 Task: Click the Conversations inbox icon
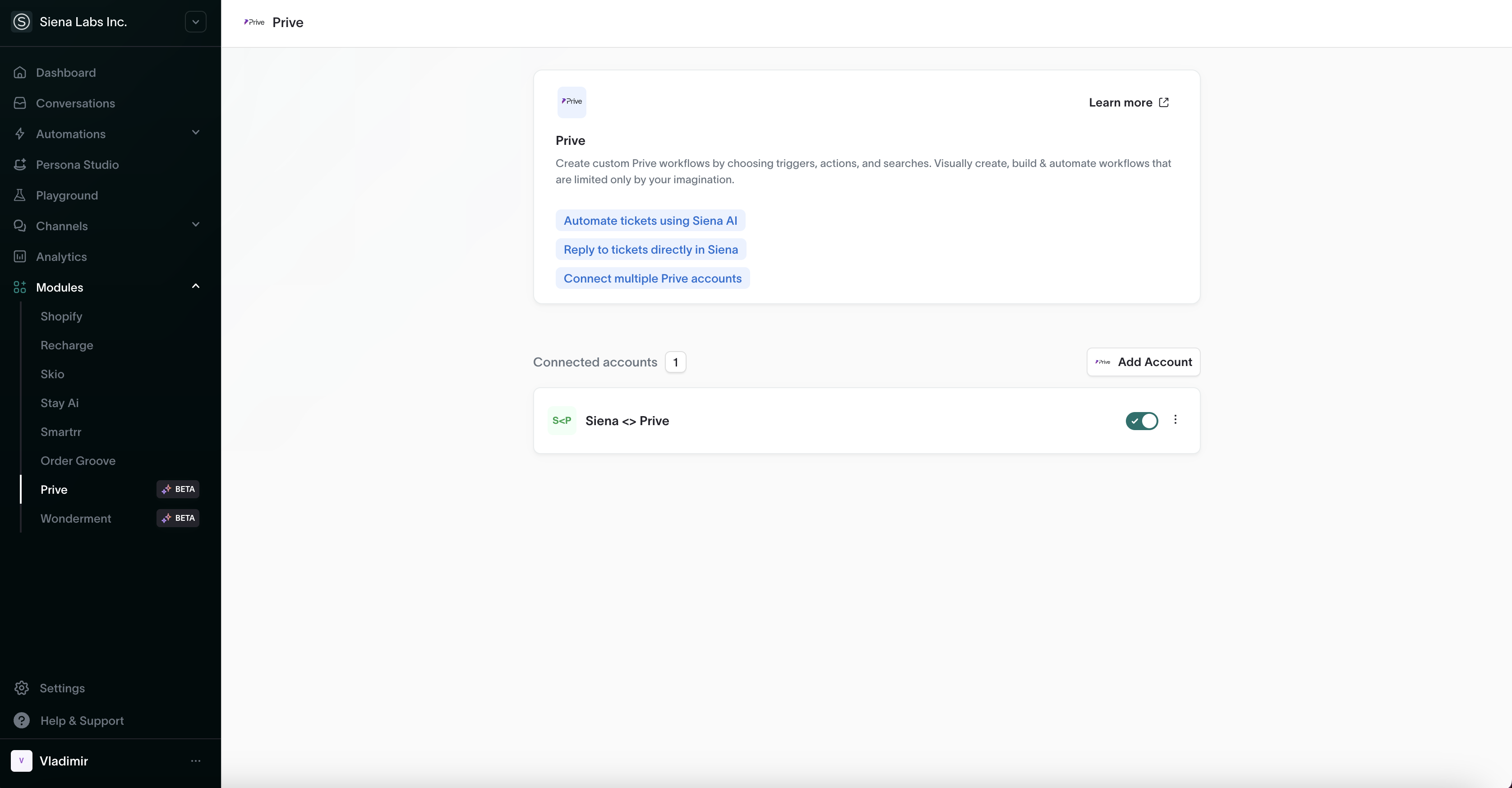pyautogui.click(x=20, y=103)
